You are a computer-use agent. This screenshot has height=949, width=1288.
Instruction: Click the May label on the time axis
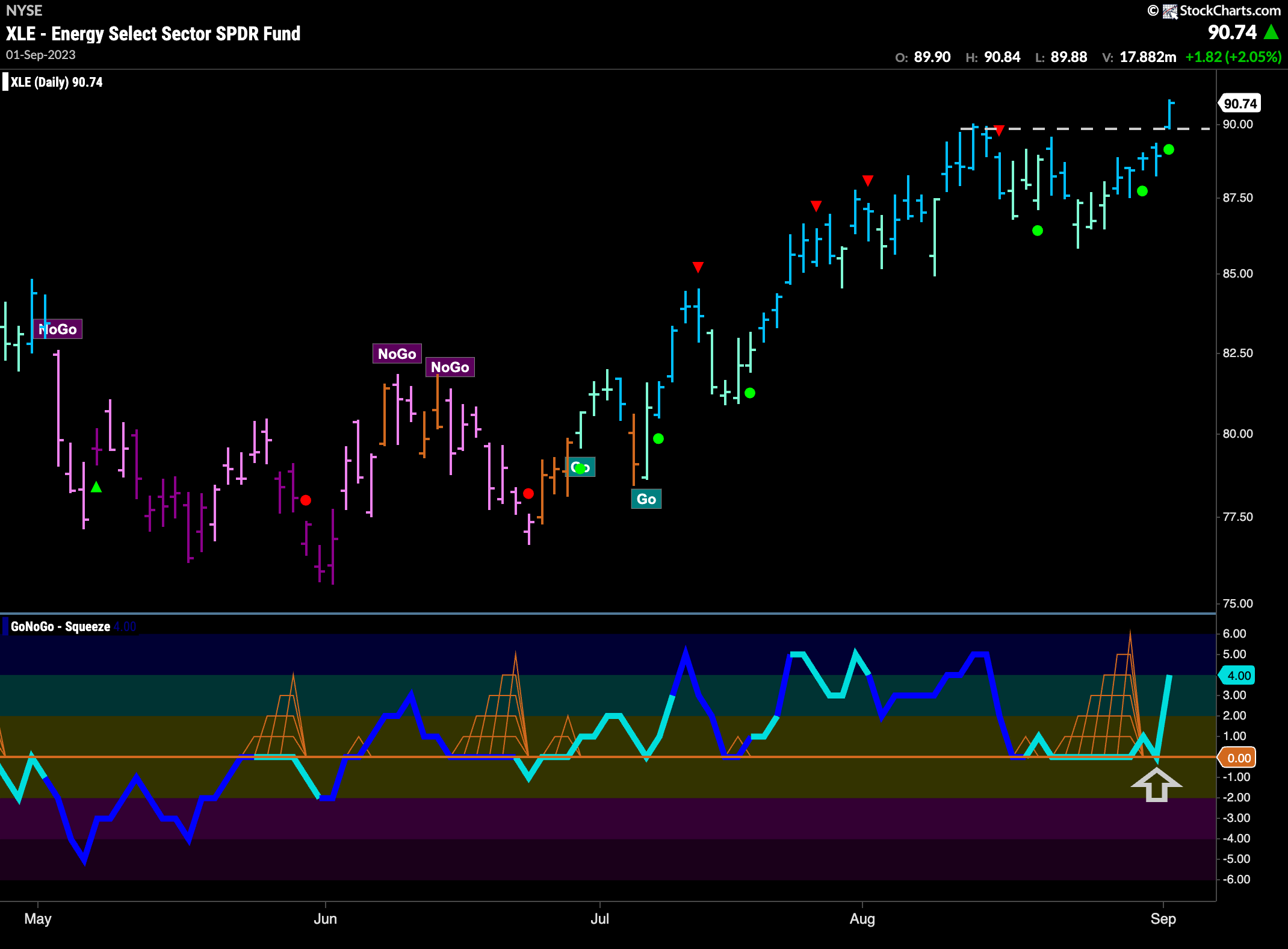(38, 919)
